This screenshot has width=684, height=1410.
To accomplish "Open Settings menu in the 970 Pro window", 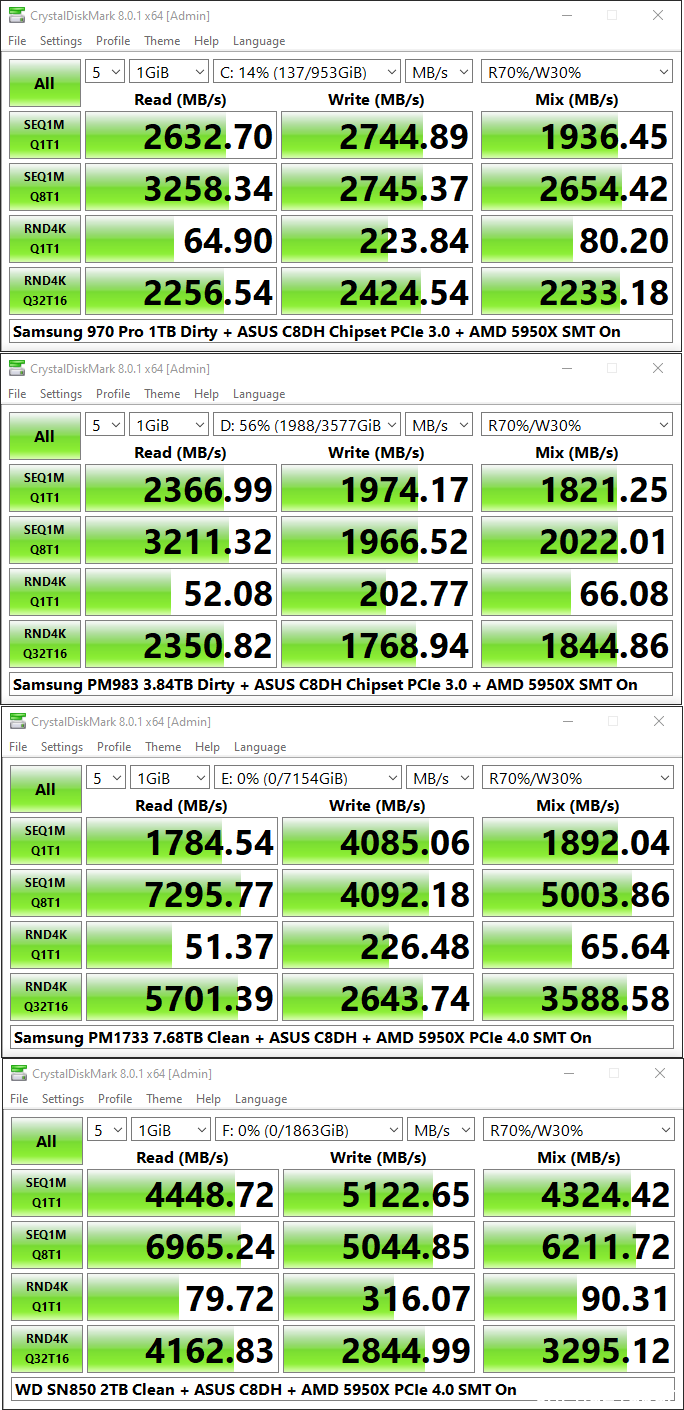I will coord(61,41).
